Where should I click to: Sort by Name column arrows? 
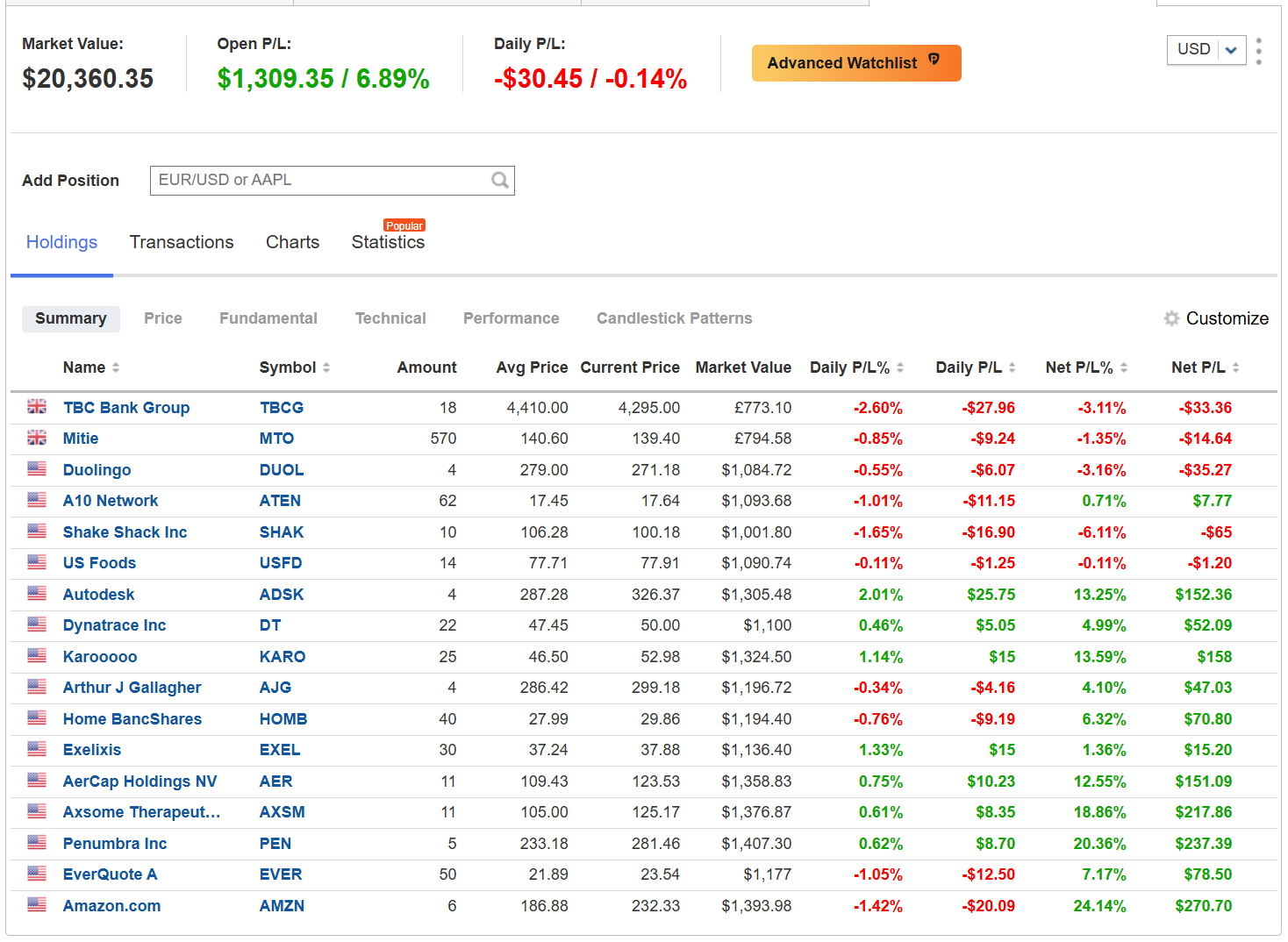tap(116, 368)
